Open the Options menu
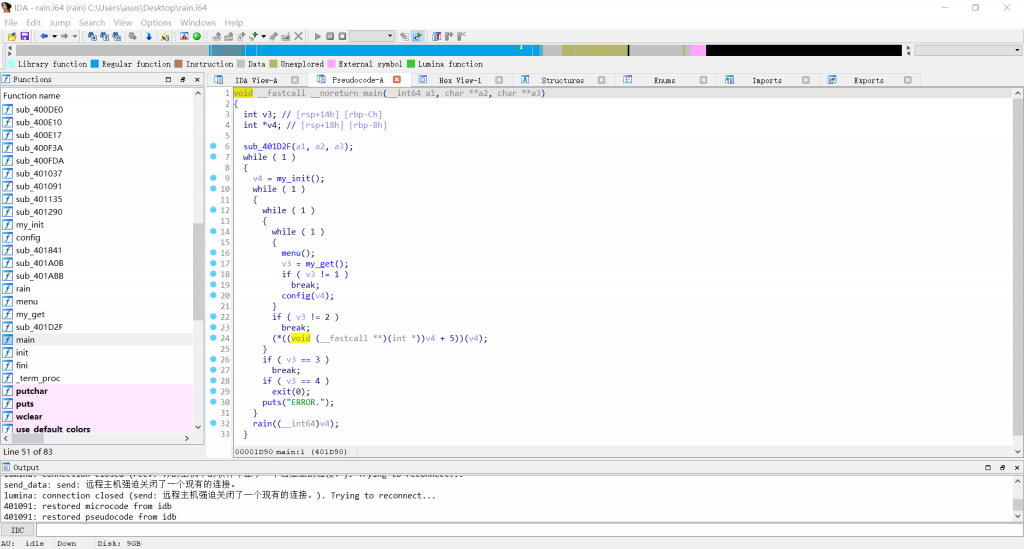 coord(156,22)
